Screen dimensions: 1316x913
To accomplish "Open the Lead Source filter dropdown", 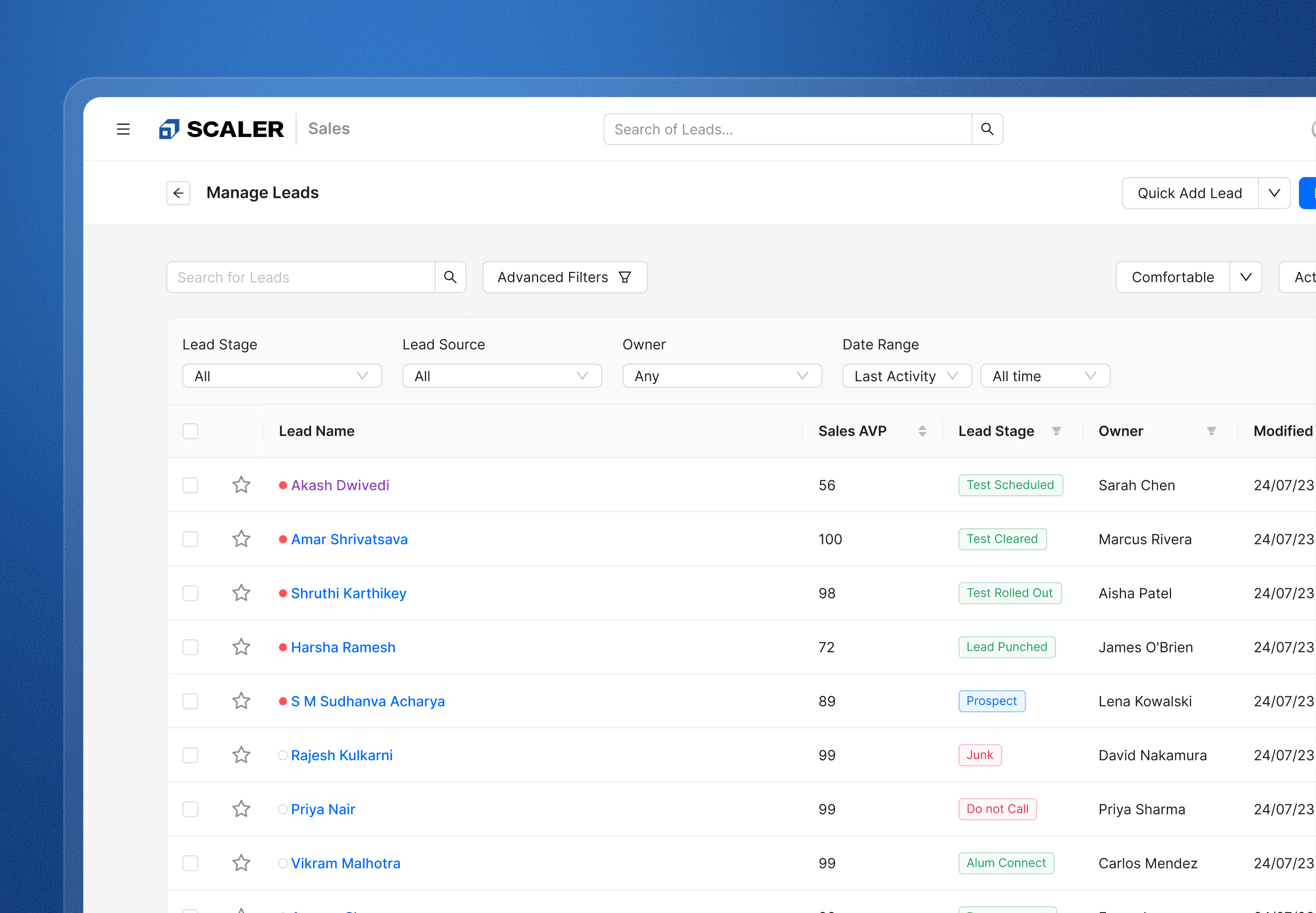I will 502,376.
